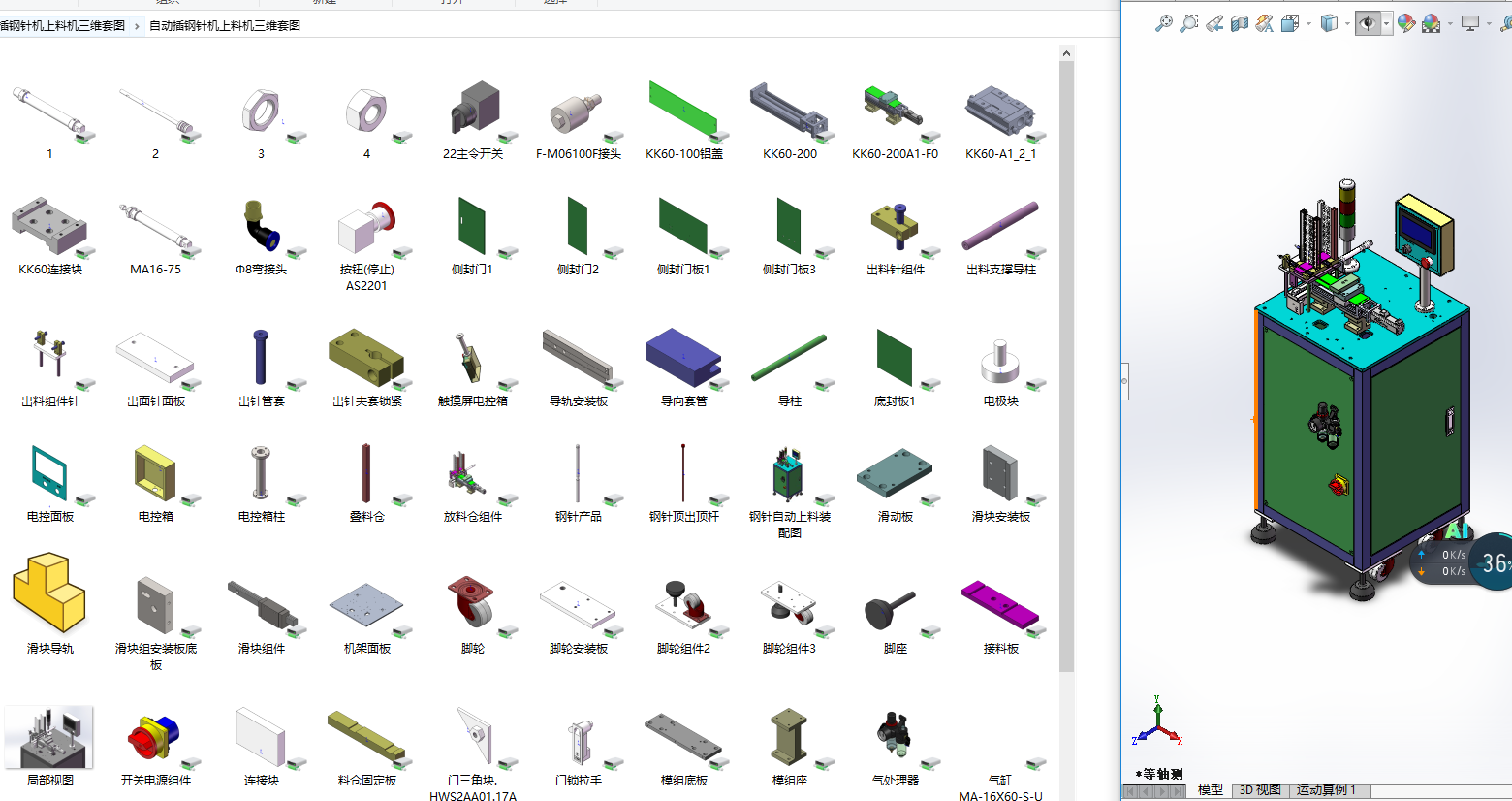
Task: Click the 3D machine model in the viewport
Action: 1362,388
